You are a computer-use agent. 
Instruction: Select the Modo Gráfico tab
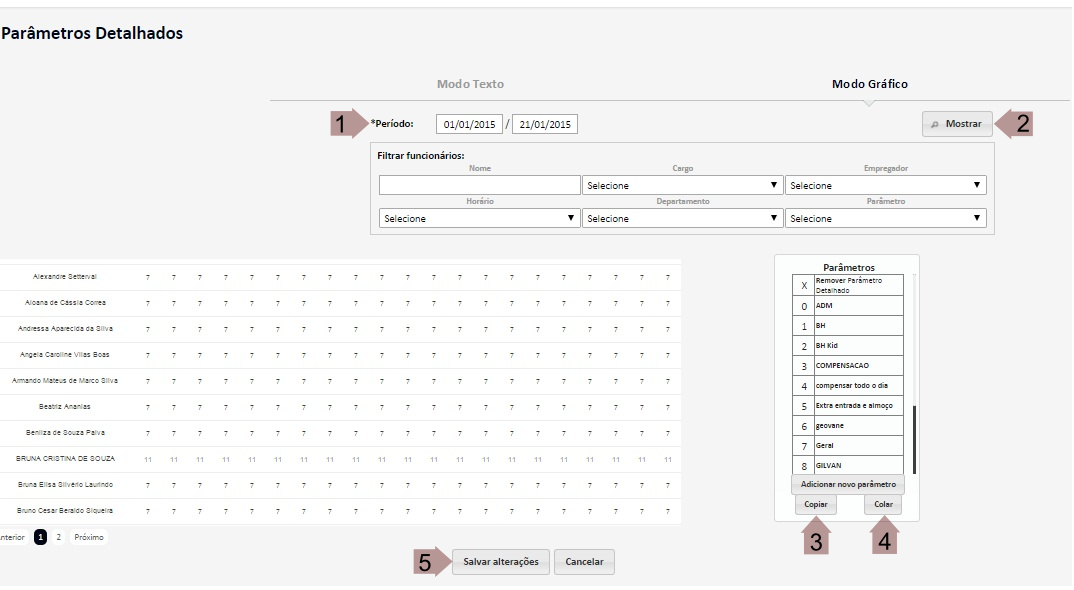(869, 84)
